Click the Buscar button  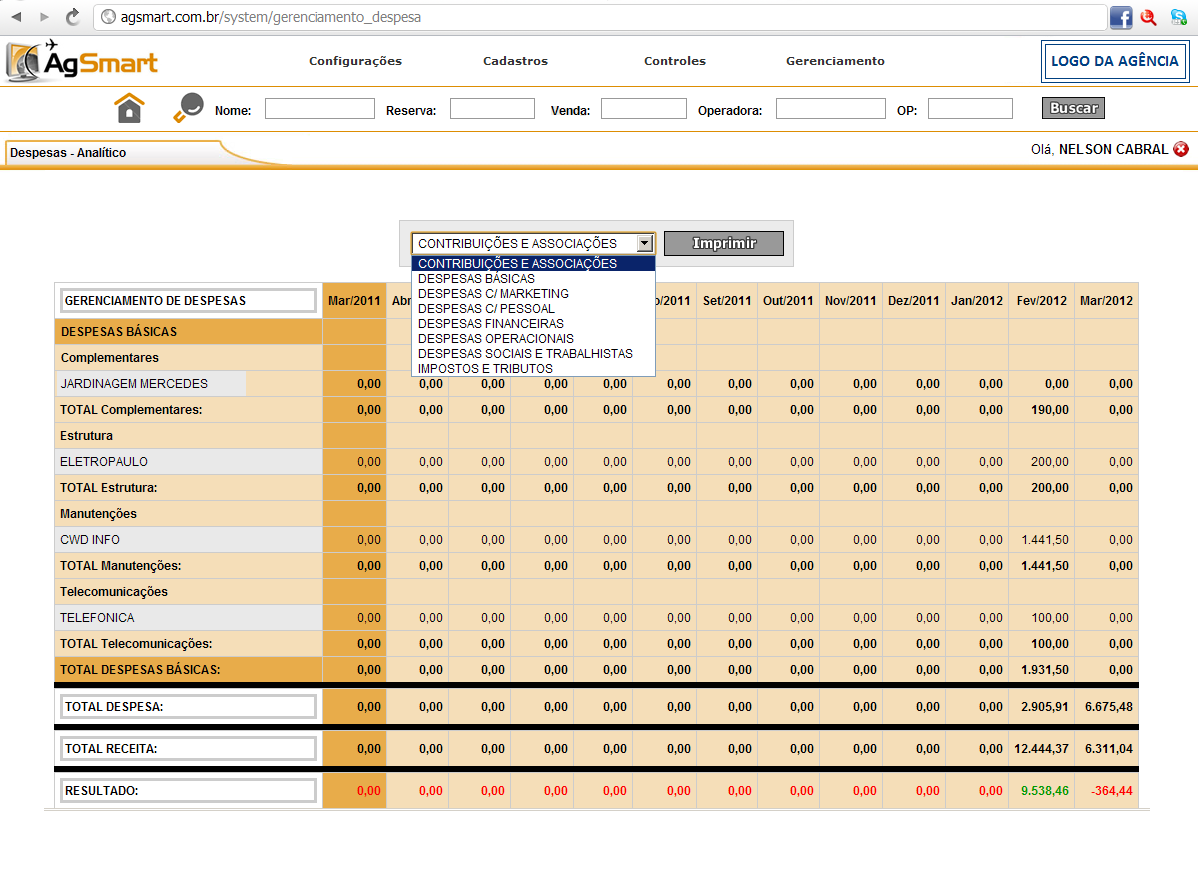1073,108
